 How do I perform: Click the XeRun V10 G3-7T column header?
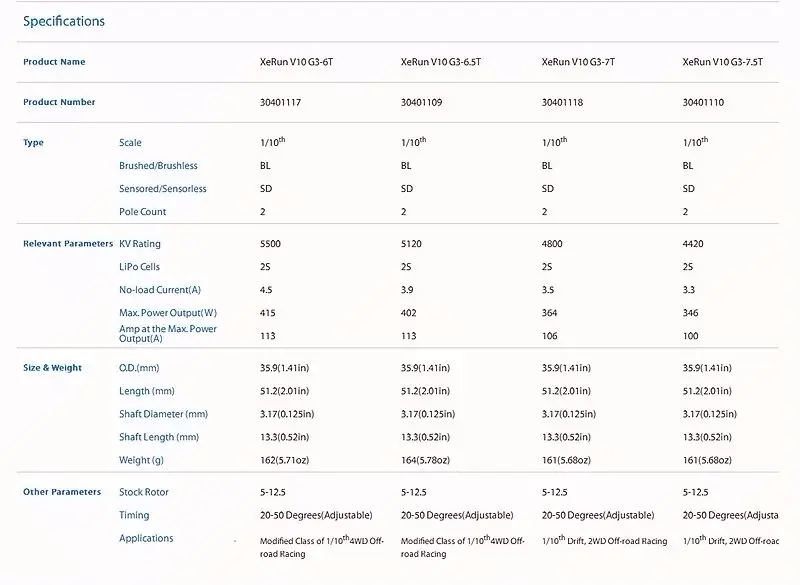[x=578, y=62]
